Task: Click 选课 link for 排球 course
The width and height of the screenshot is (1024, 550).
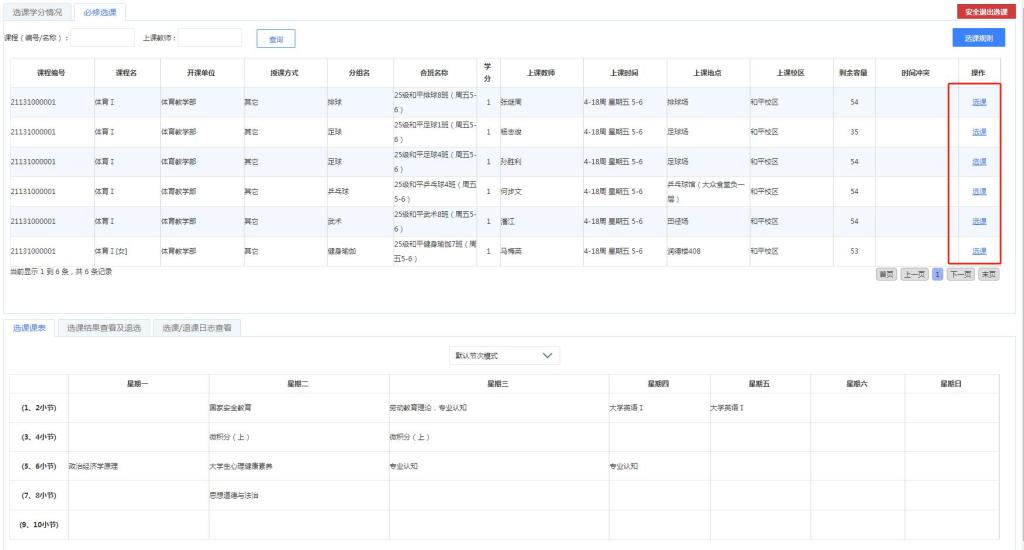Action: click(979, 102)
